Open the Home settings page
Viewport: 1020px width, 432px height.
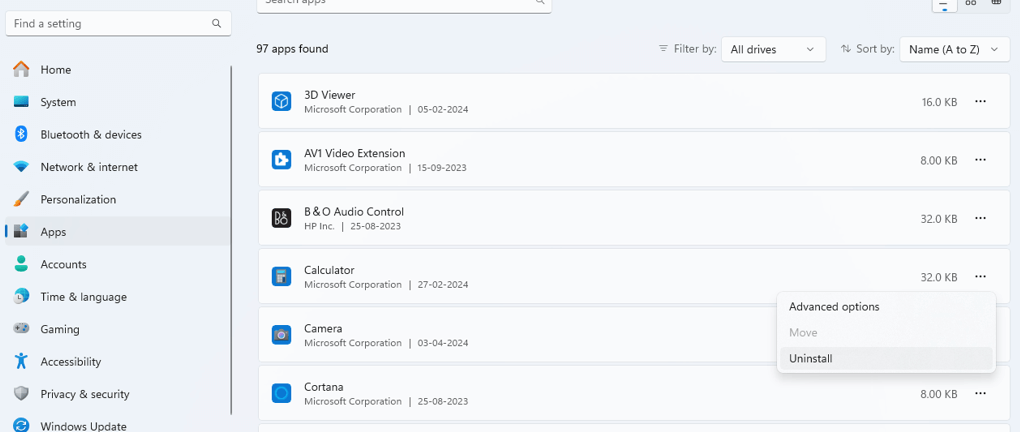55,70
